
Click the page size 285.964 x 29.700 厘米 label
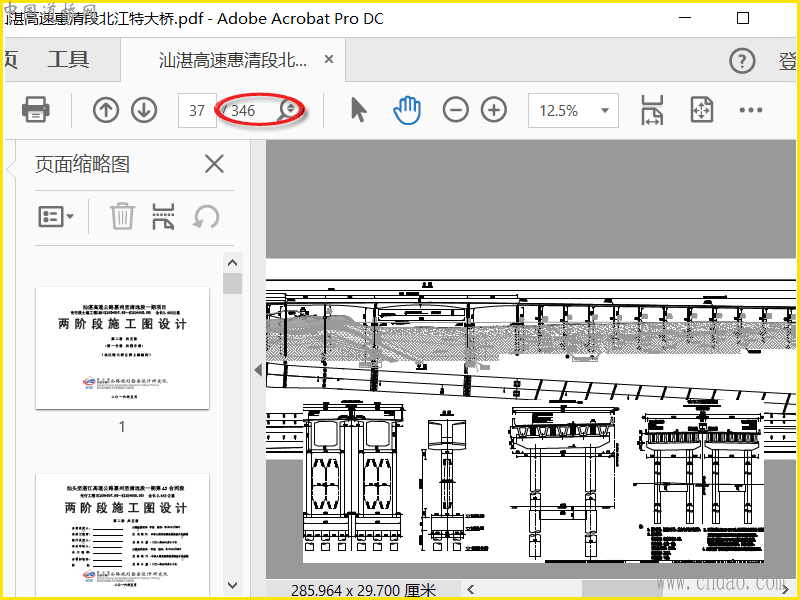pyautogui.click(x=363, y=590)
